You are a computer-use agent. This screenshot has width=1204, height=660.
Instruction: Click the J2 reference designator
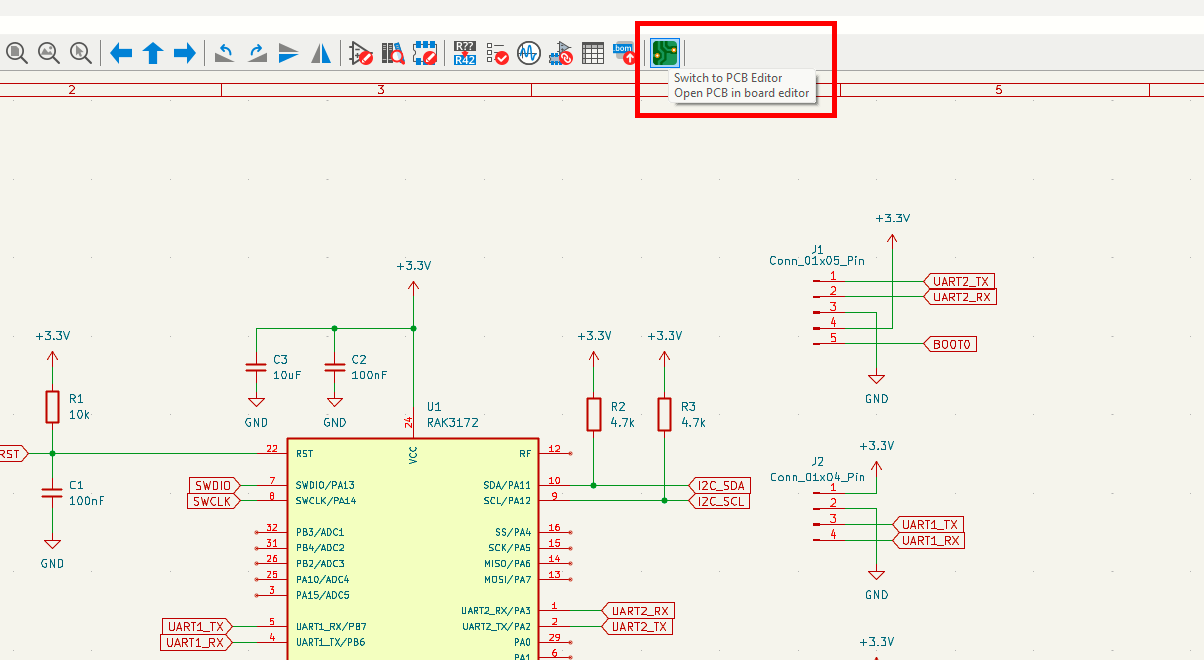[x=817, y=461]
